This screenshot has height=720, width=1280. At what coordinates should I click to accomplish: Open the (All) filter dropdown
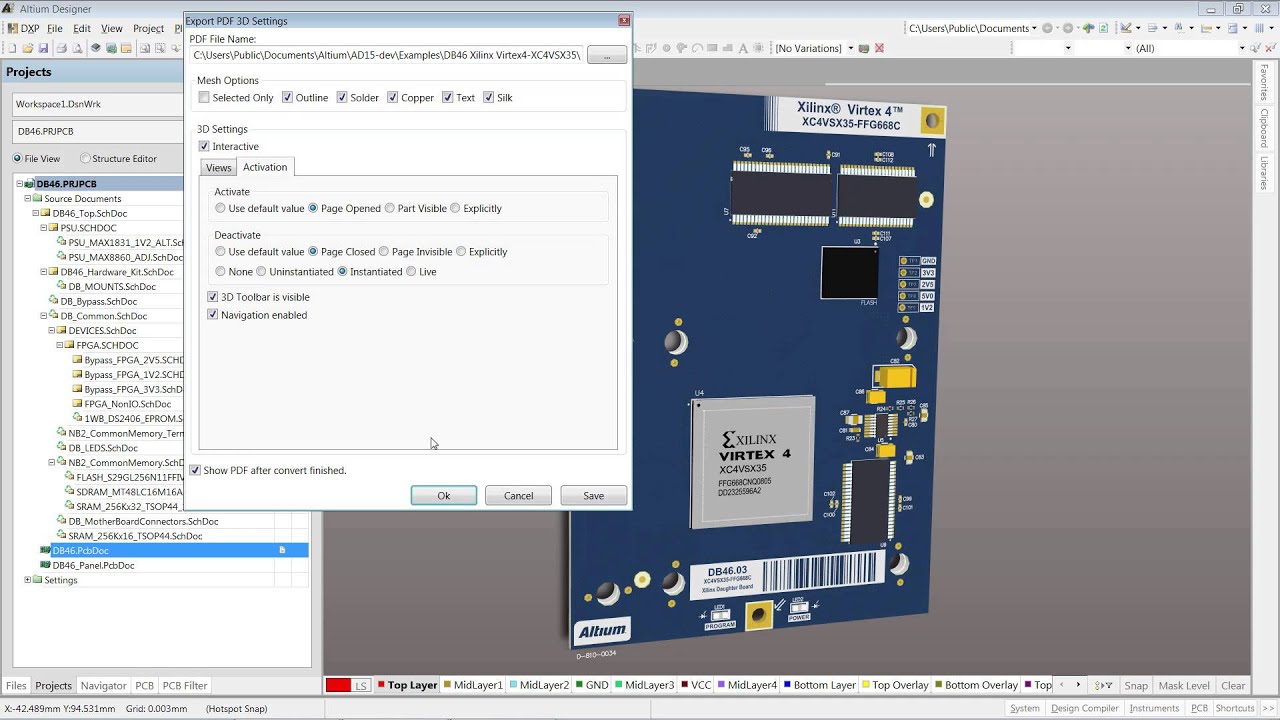tap(1242, 48)
